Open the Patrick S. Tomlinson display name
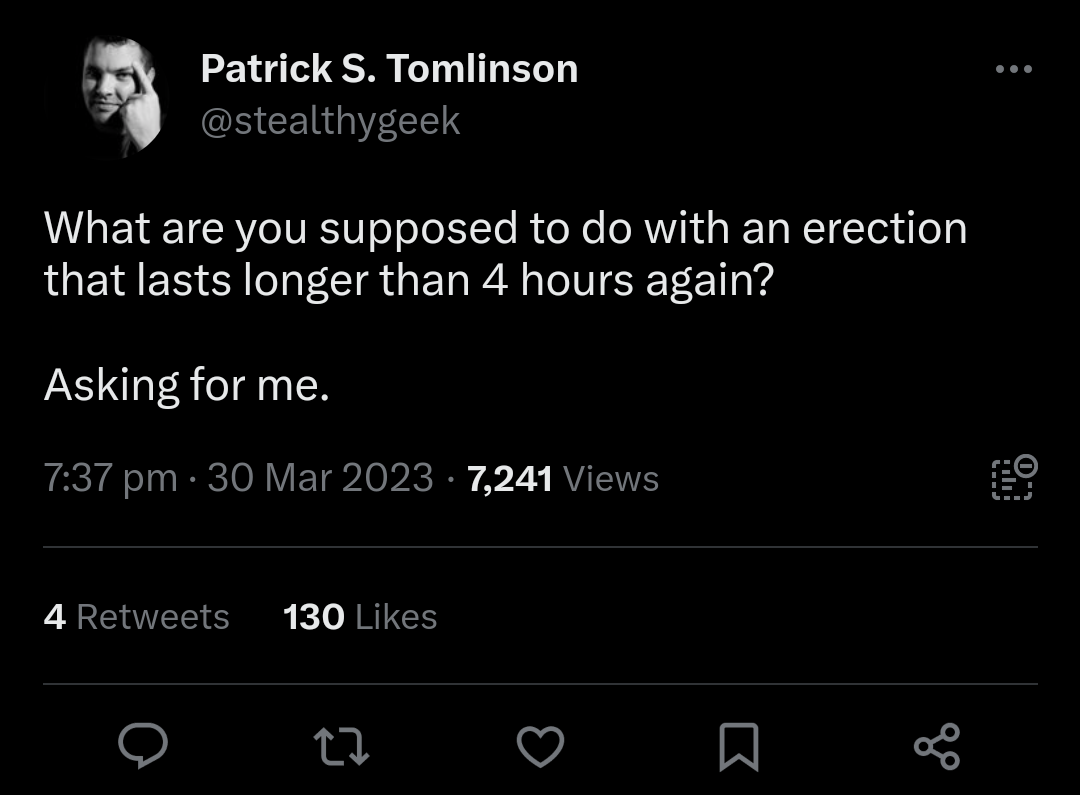Screen dimensions: 1080x795 click(x=389, y=69)
